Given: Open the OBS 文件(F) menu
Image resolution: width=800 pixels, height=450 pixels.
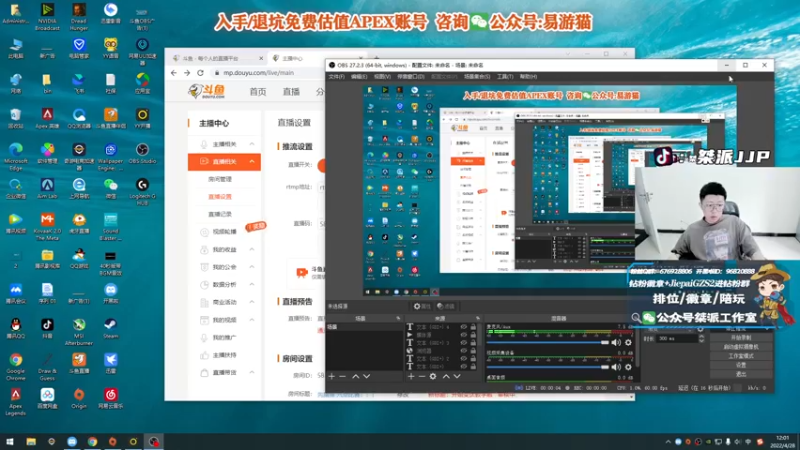Looking at the screenshot, I should (x=337, y=77).
